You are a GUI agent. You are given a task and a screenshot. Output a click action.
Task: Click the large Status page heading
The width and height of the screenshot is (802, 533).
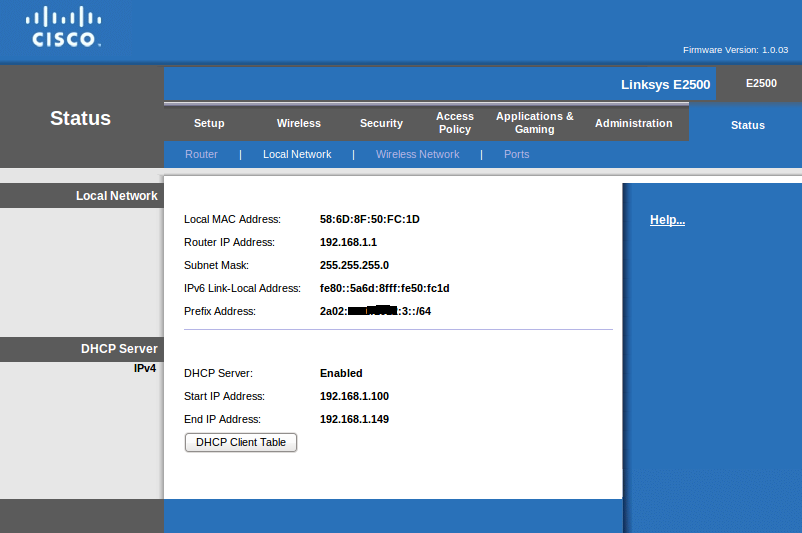coord(80,118)
